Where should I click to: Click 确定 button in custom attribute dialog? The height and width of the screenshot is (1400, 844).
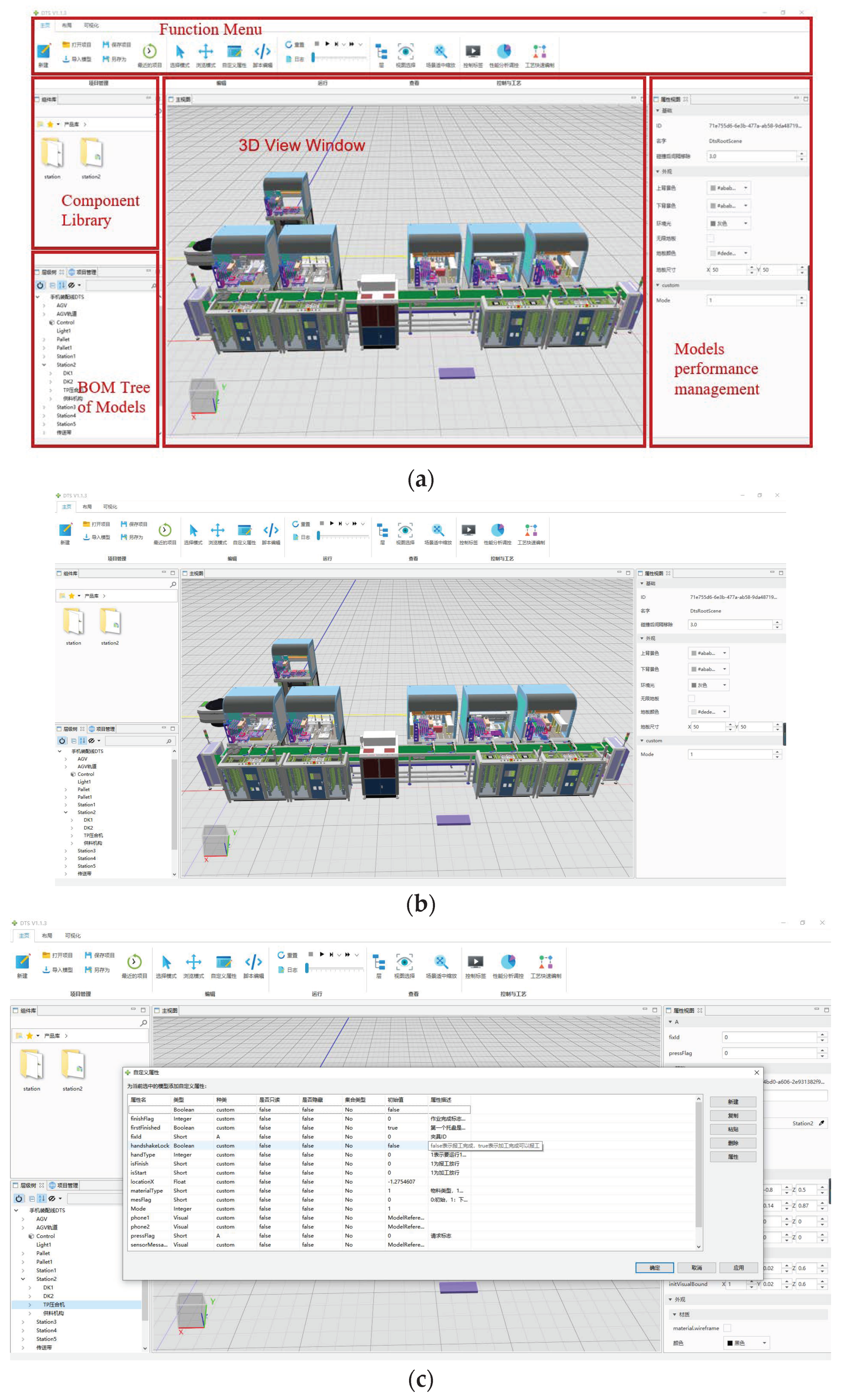(x=654, y=1268)
